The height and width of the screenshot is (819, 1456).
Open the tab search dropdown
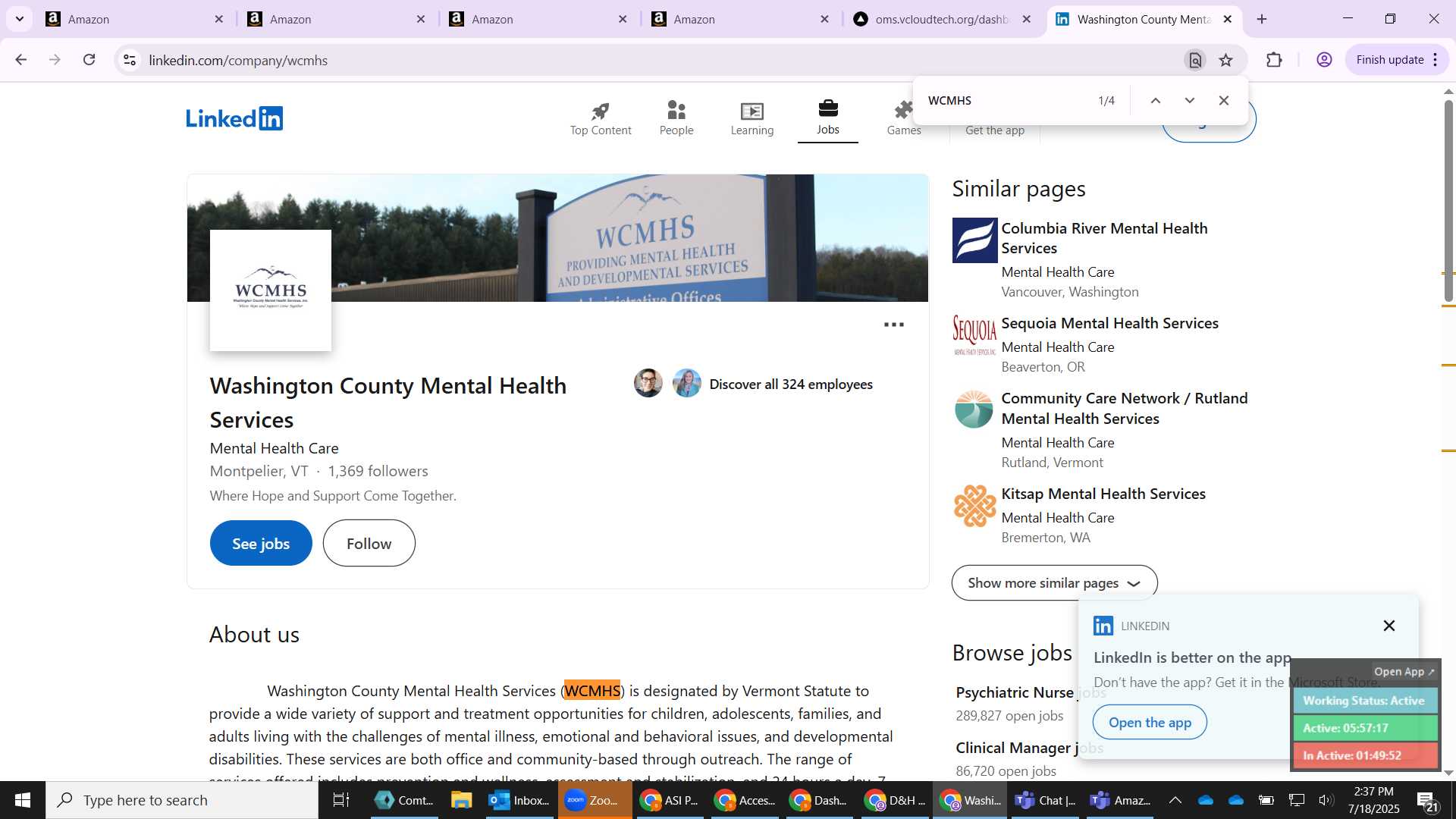[20, 19]
